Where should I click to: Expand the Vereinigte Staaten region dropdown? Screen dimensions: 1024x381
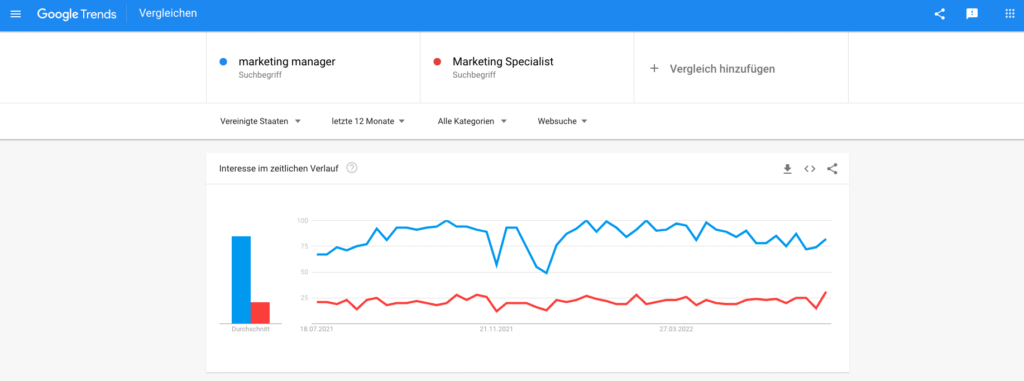click(x=260, y=121)
